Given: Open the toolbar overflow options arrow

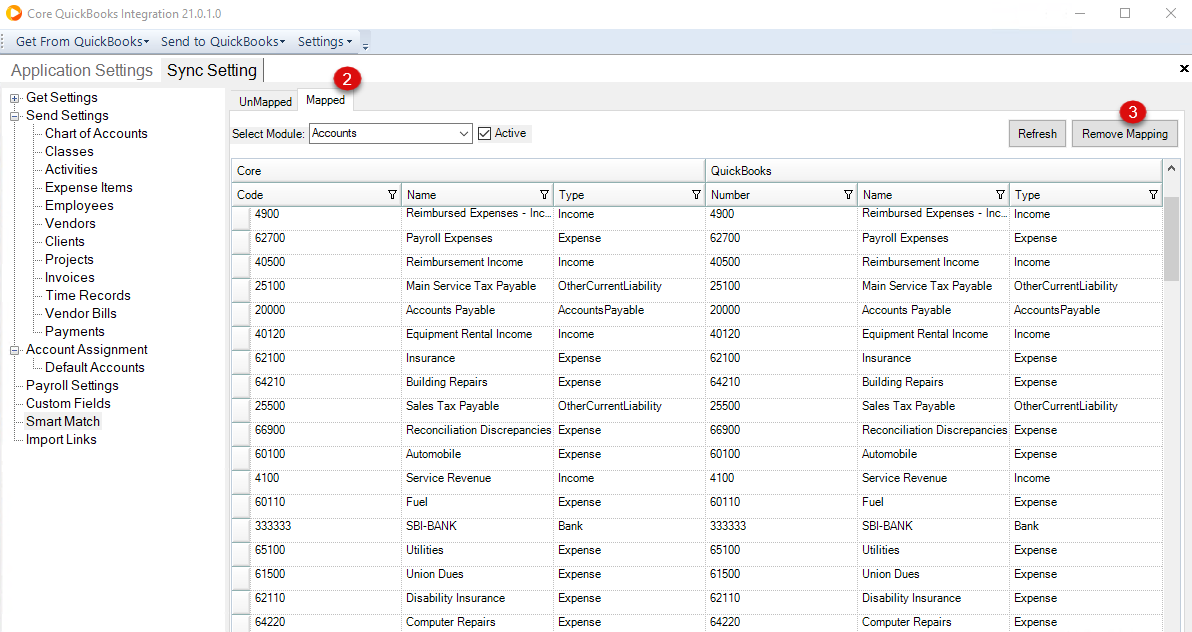Looking at the screenshot, I should tap(365, 44).
